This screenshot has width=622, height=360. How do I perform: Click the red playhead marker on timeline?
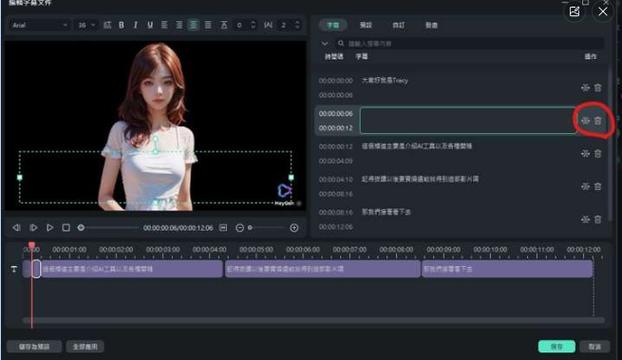point(32,245)
